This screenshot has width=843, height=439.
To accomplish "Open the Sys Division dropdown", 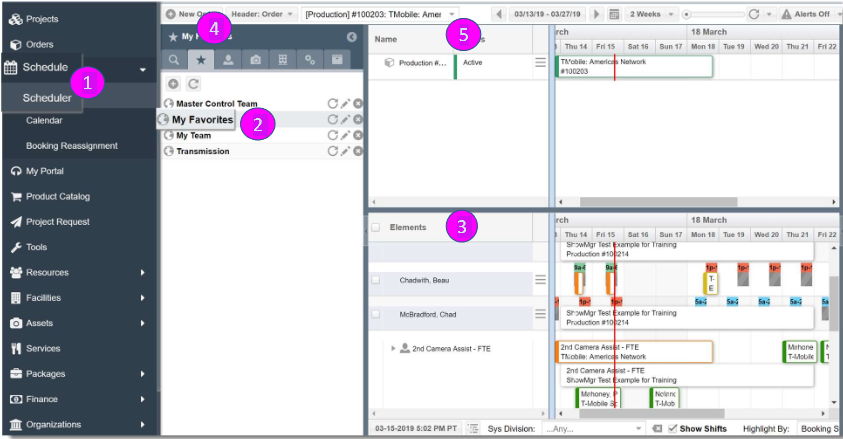I will click(593, 428).
